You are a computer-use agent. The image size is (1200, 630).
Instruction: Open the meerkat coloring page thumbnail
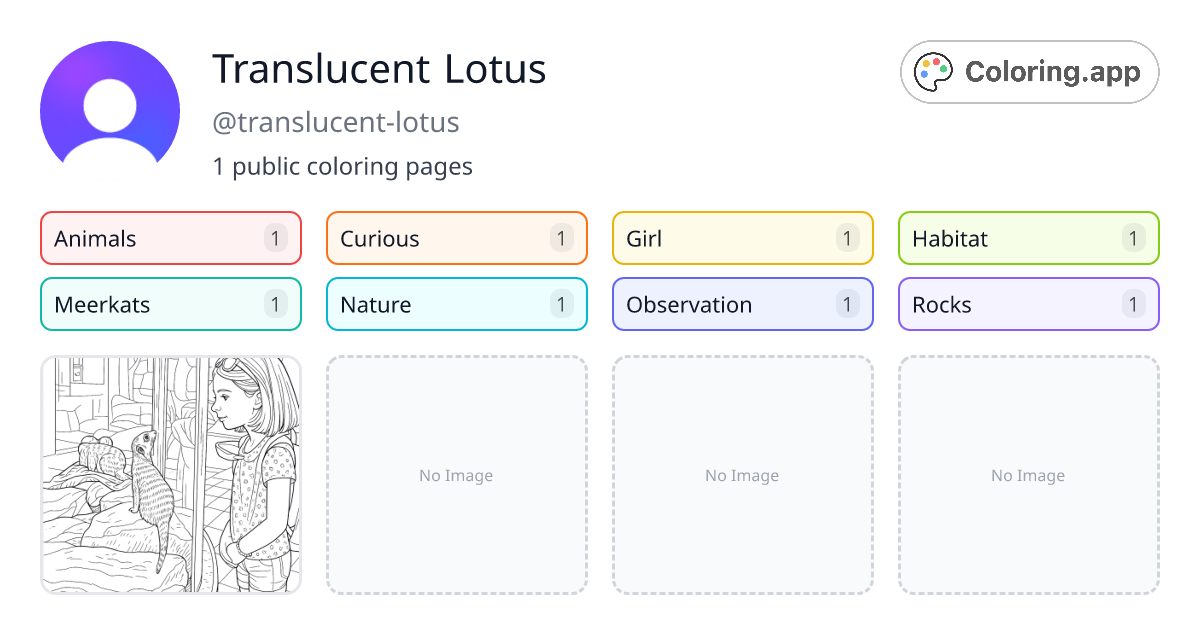(x=170, y=476)
